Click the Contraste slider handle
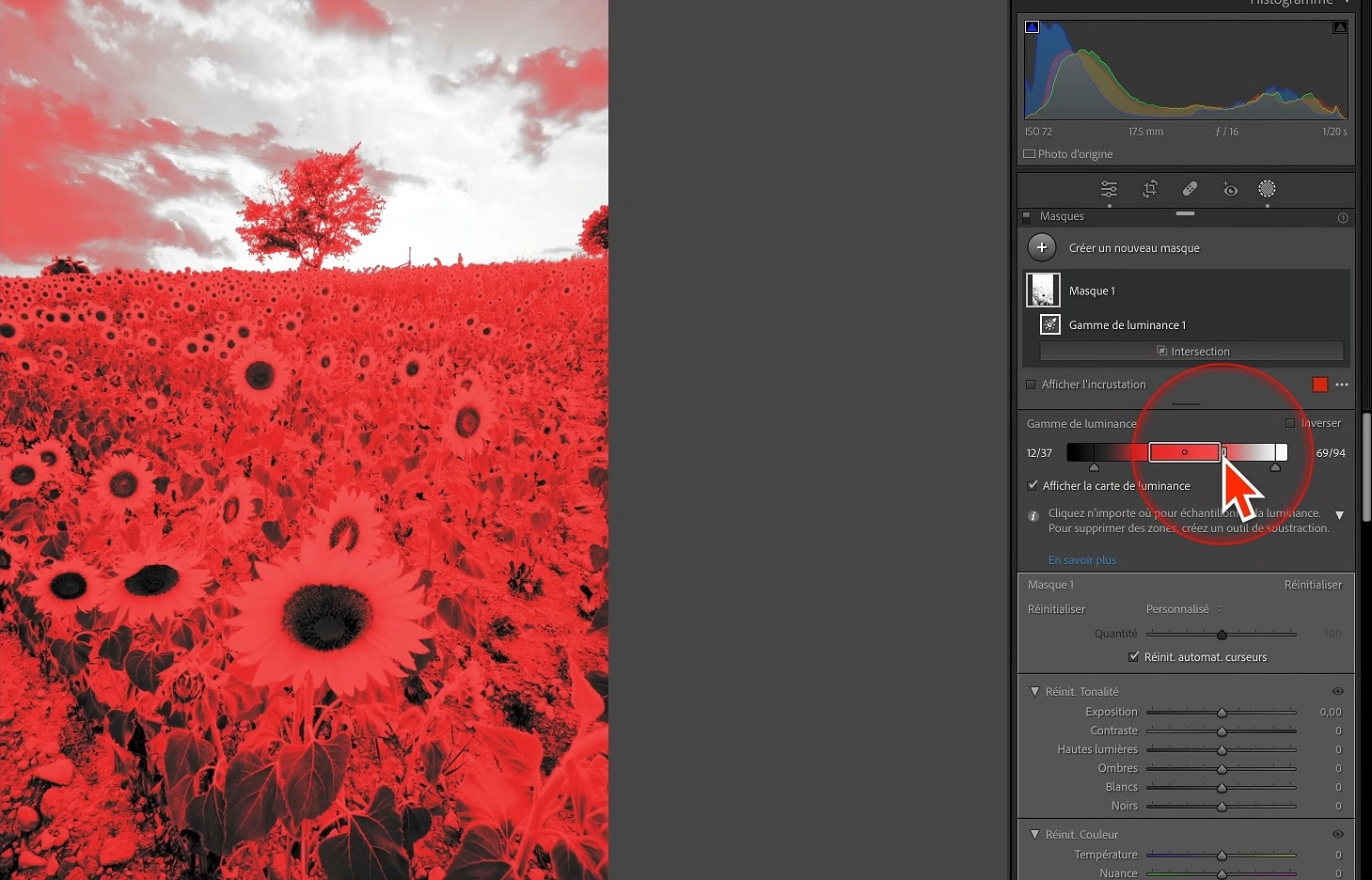This screenshot has width=1372, height=880. [x=1222, y=731]
